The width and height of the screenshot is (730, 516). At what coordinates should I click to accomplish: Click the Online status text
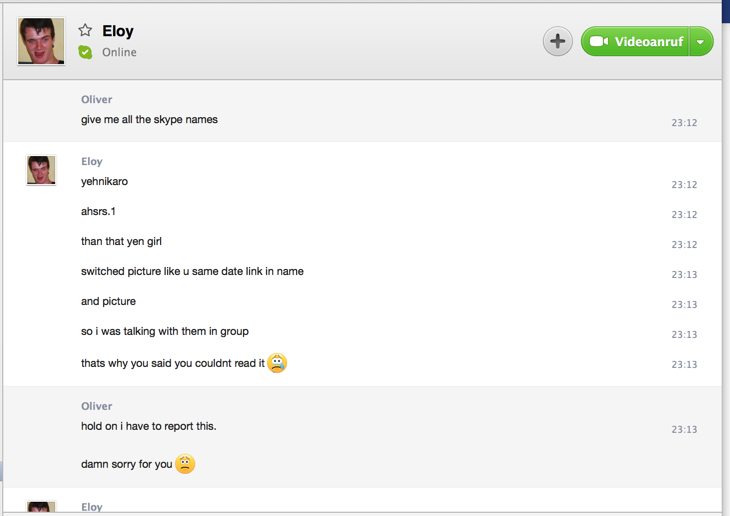[x=119, y=52]
